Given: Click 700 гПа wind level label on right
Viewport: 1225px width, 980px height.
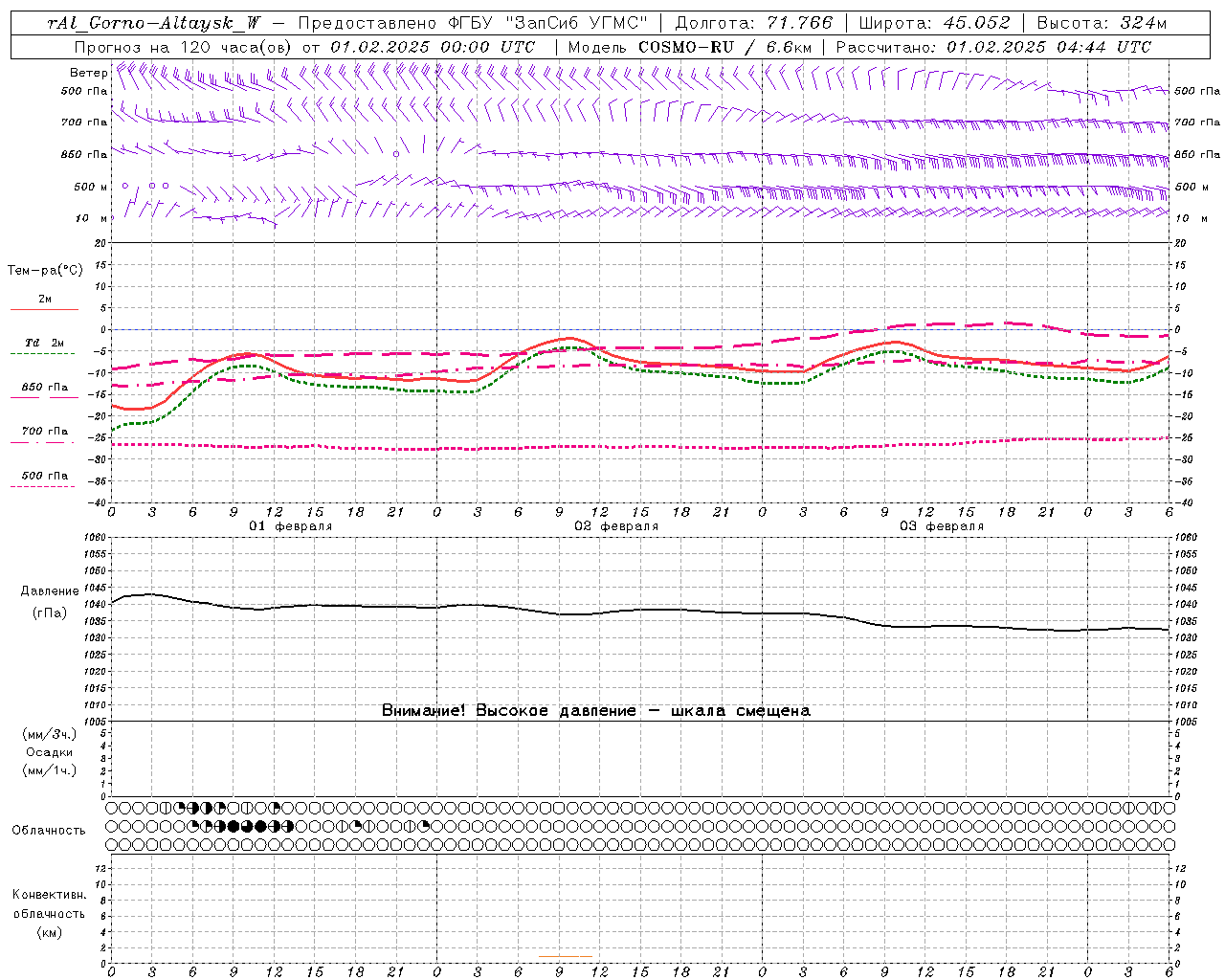Looking at the screenshot, I should 1197,122.
